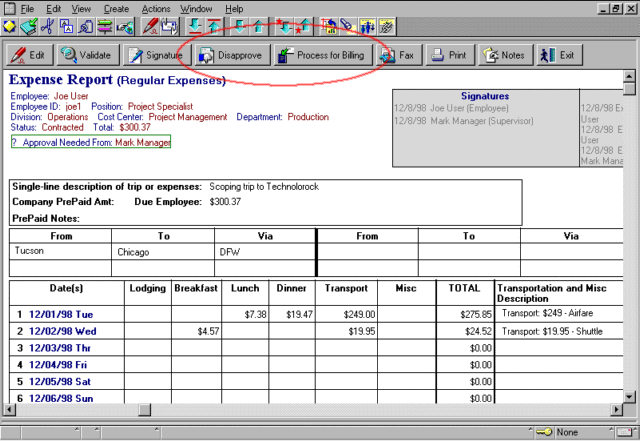Click the plain down arrow navigate next icon
The height and width of the screenshot is (441, 640).
(240, 27)
